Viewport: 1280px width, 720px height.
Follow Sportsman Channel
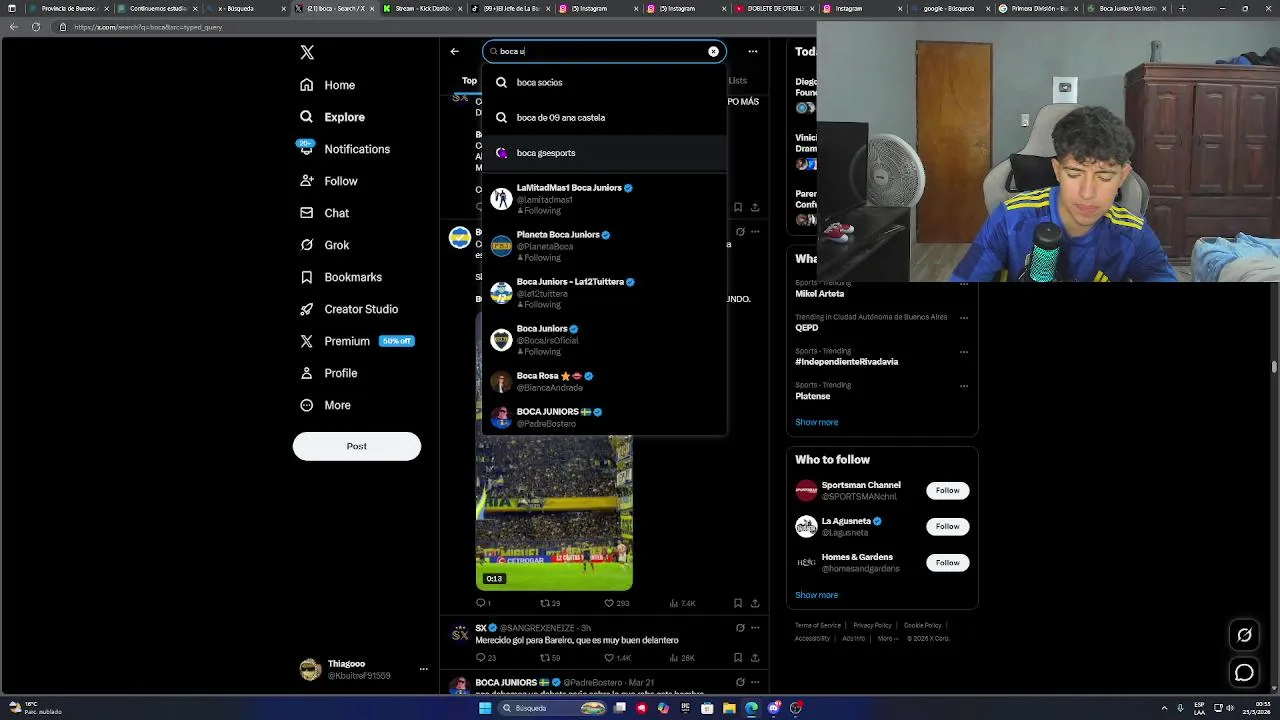(947, 490)
